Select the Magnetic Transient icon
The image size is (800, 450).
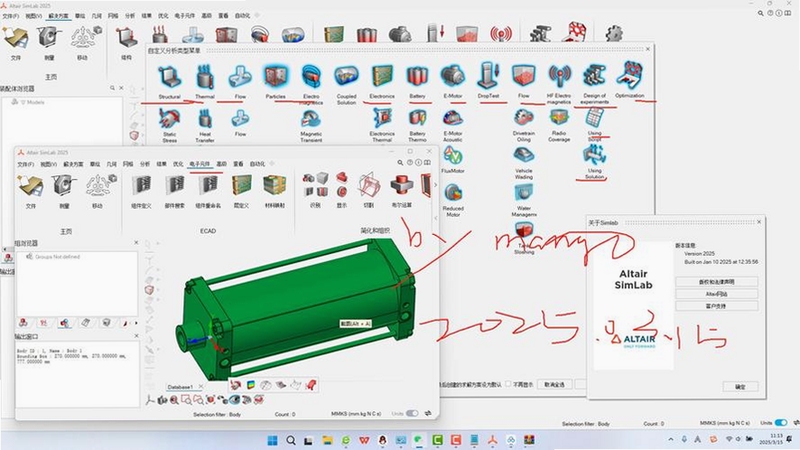pyautogui.click(x=311, y=119)
